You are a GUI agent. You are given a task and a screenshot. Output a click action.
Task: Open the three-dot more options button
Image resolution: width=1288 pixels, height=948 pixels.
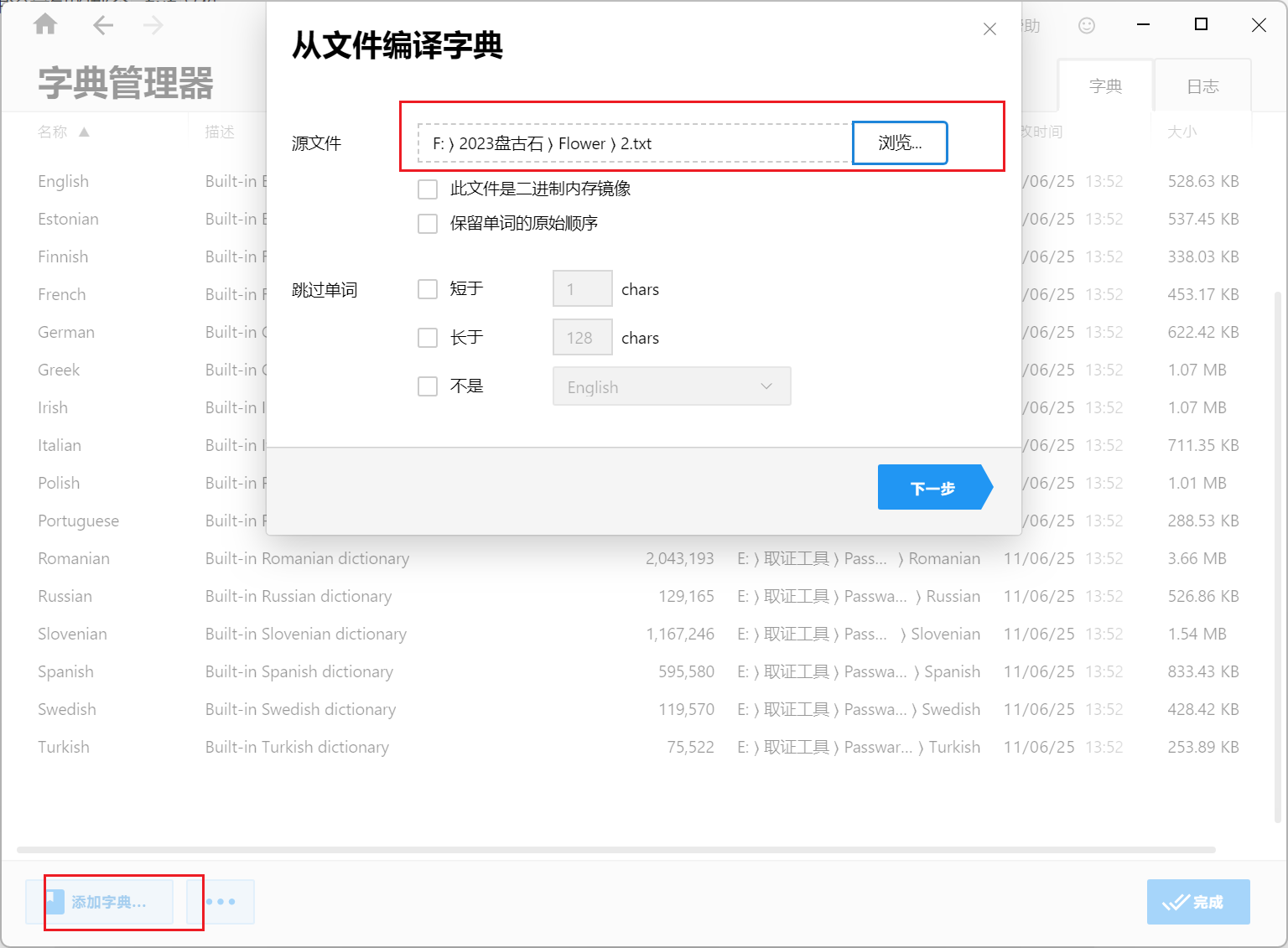coord(221,902)
